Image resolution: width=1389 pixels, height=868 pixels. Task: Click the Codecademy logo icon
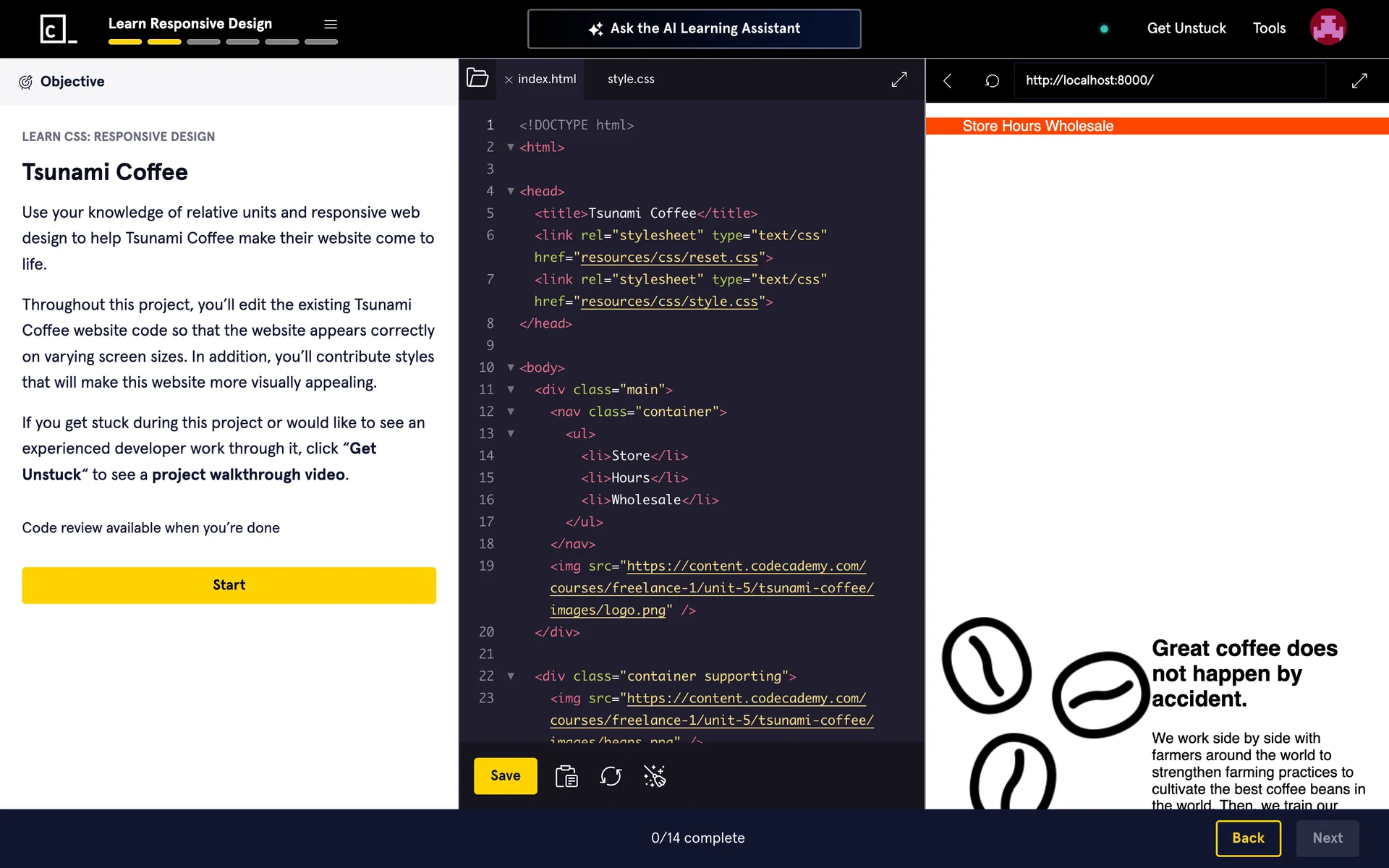pos(58,29)
